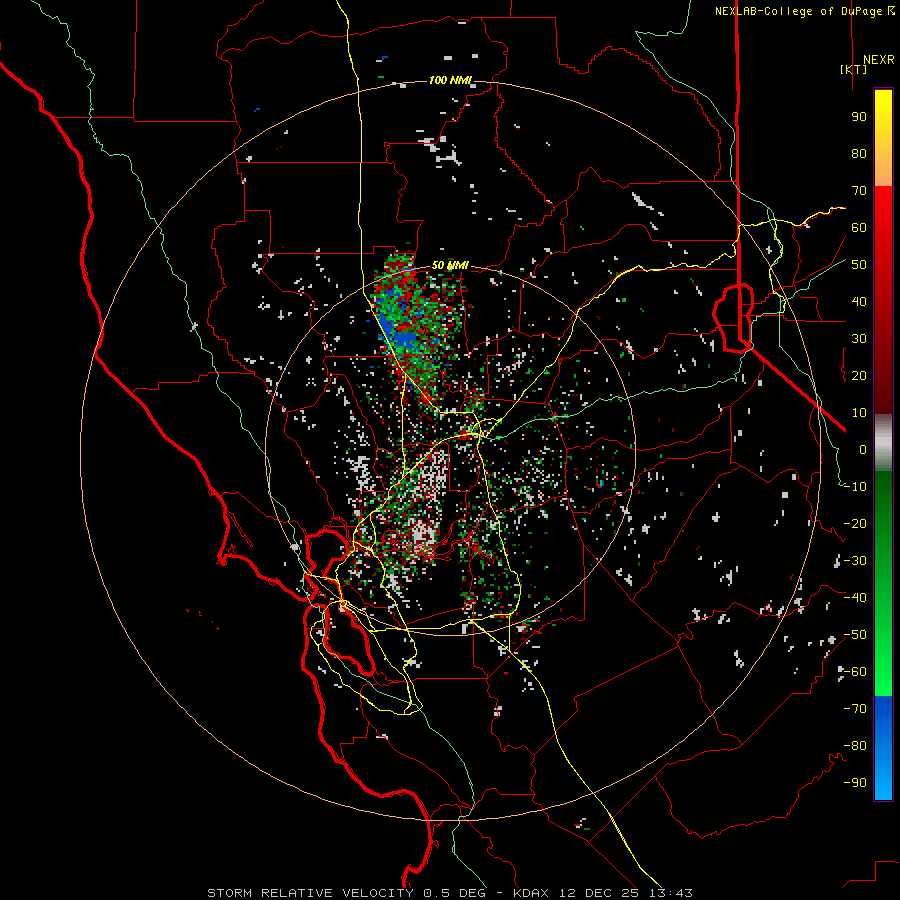Click the -20 value on the velocity scale
Screen dimensions: 900x900
[x=855, y=524]
